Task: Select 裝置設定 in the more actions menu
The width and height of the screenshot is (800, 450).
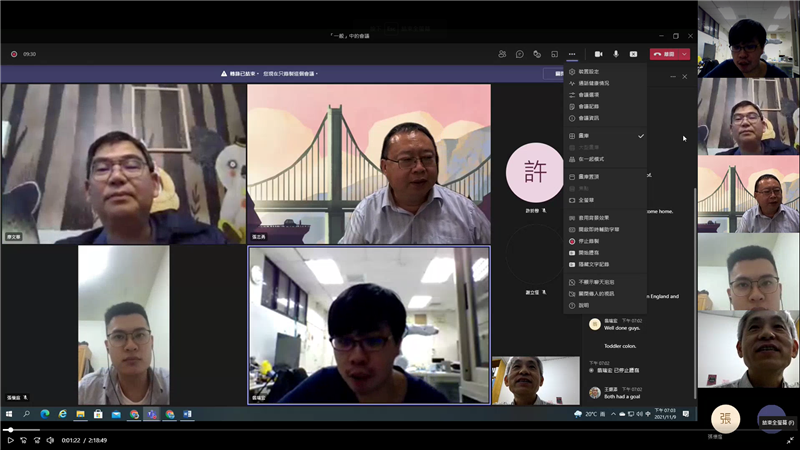Action: coord(588,72)
